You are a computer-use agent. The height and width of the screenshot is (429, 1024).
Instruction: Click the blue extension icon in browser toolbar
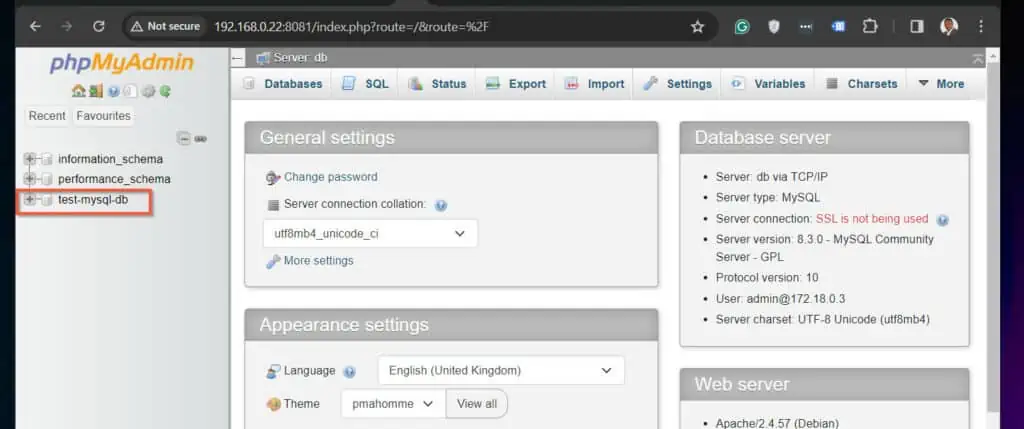coord(838,27)
